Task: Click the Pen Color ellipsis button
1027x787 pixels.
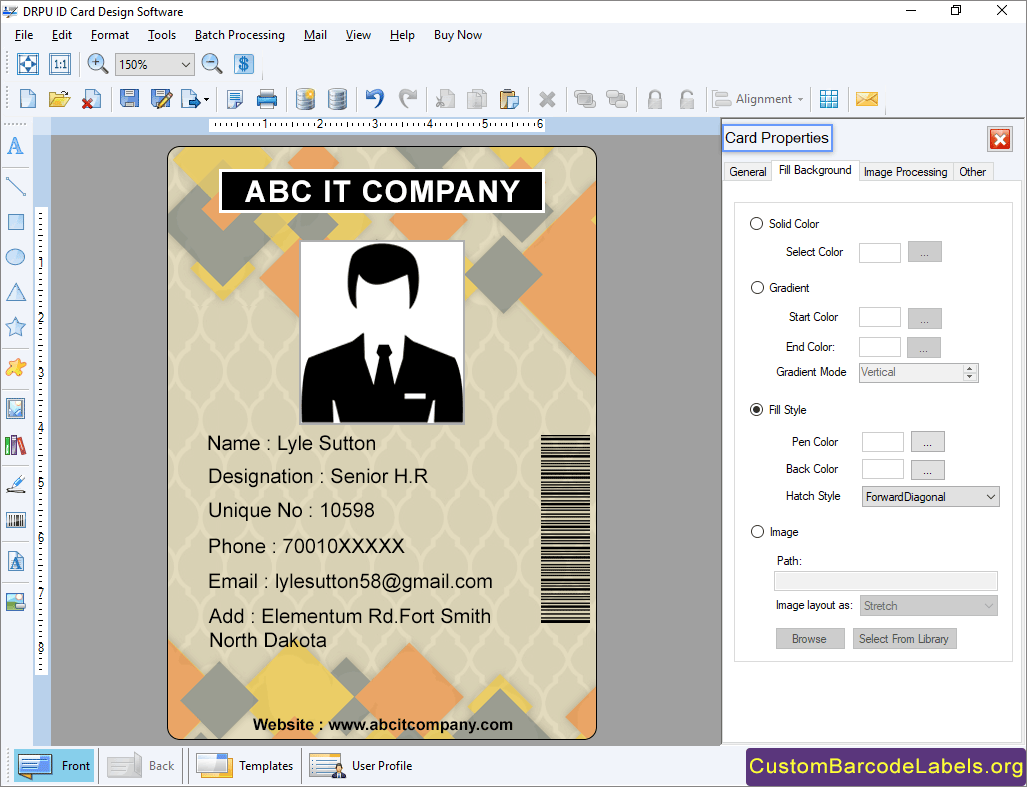Action: click(x=927, y=442)
